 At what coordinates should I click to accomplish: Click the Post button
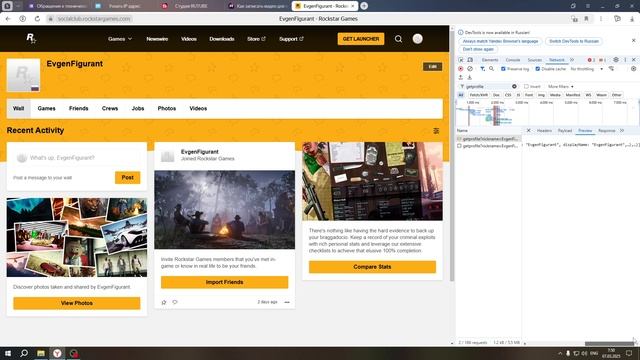[127, 178]
